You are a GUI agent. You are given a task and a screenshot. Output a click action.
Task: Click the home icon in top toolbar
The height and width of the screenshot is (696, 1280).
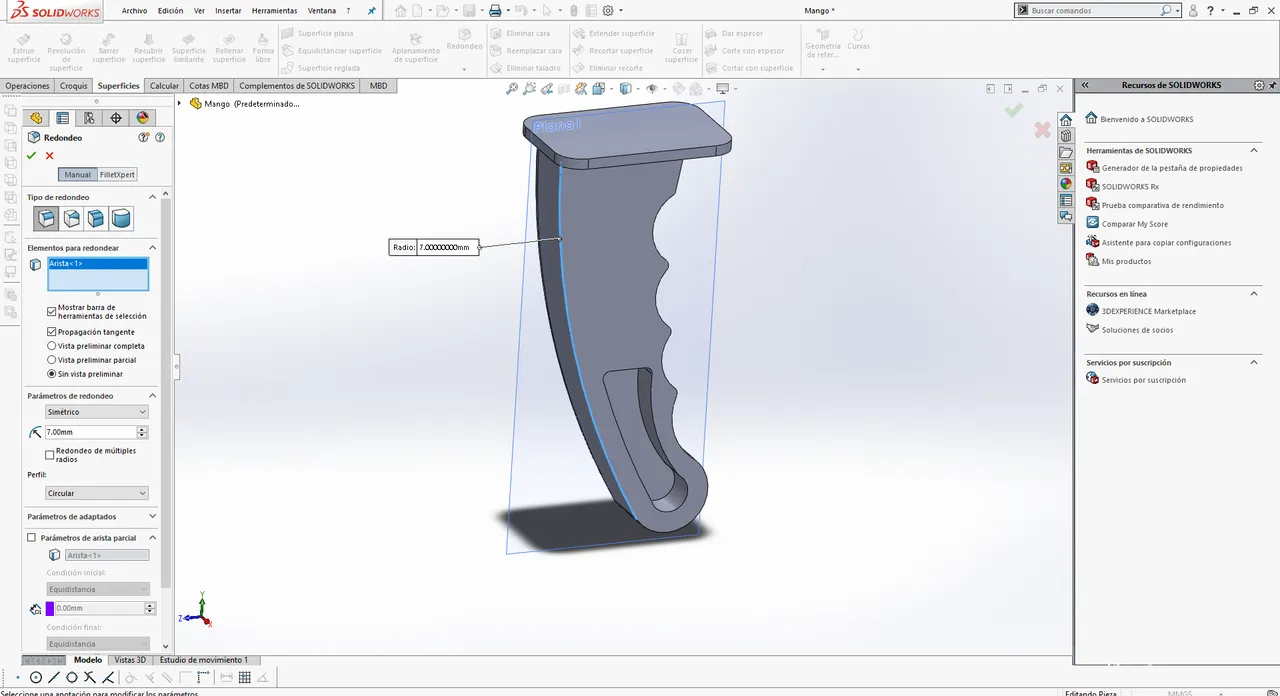pos(400,10)
